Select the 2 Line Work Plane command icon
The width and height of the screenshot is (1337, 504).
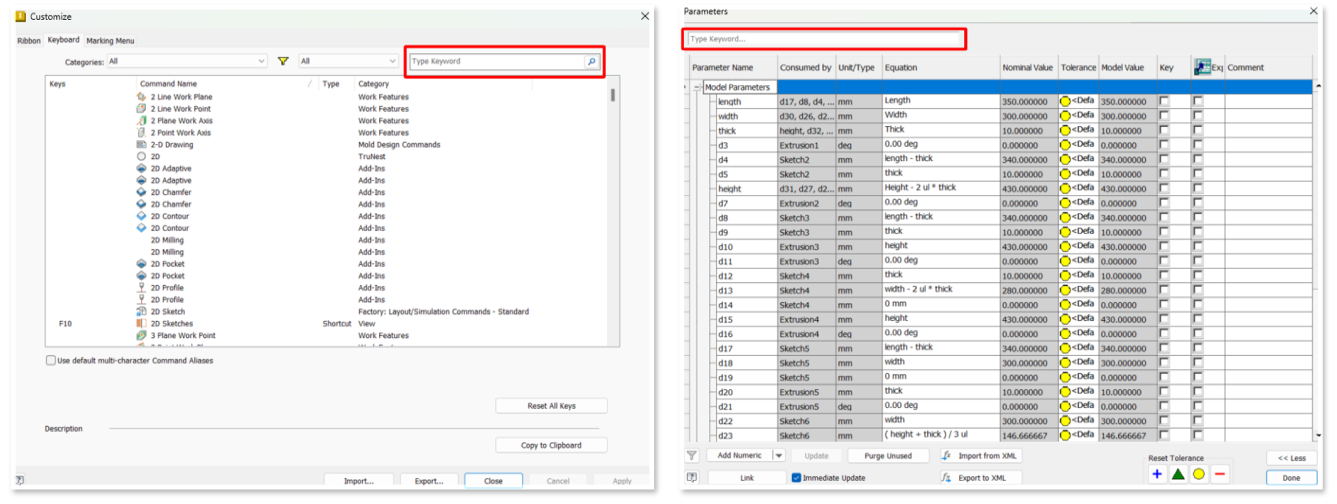tap(141, 97)
